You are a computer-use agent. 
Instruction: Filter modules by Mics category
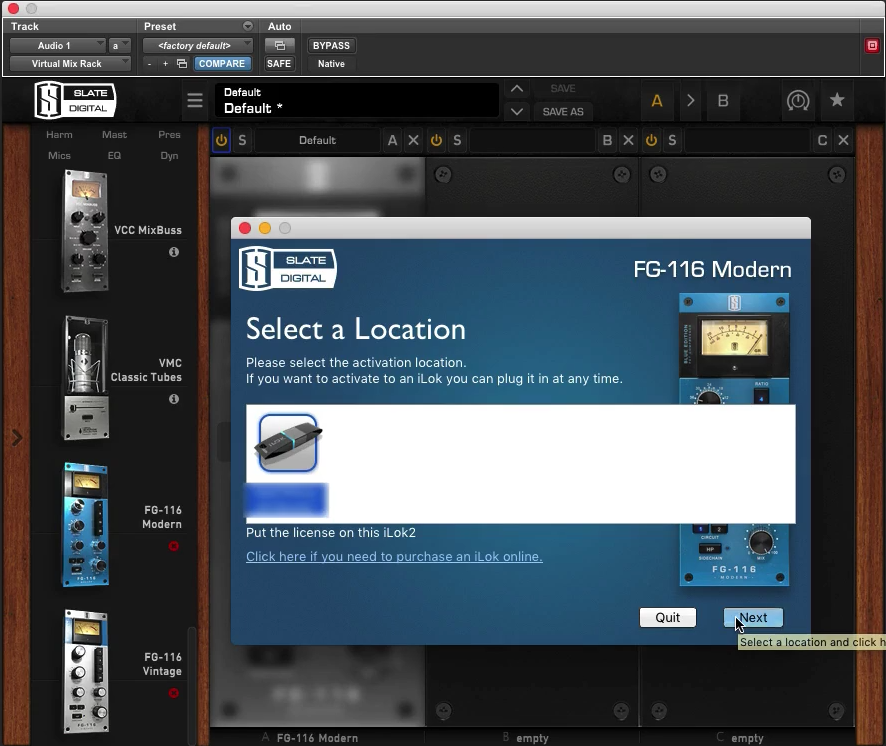click(59, 155)
